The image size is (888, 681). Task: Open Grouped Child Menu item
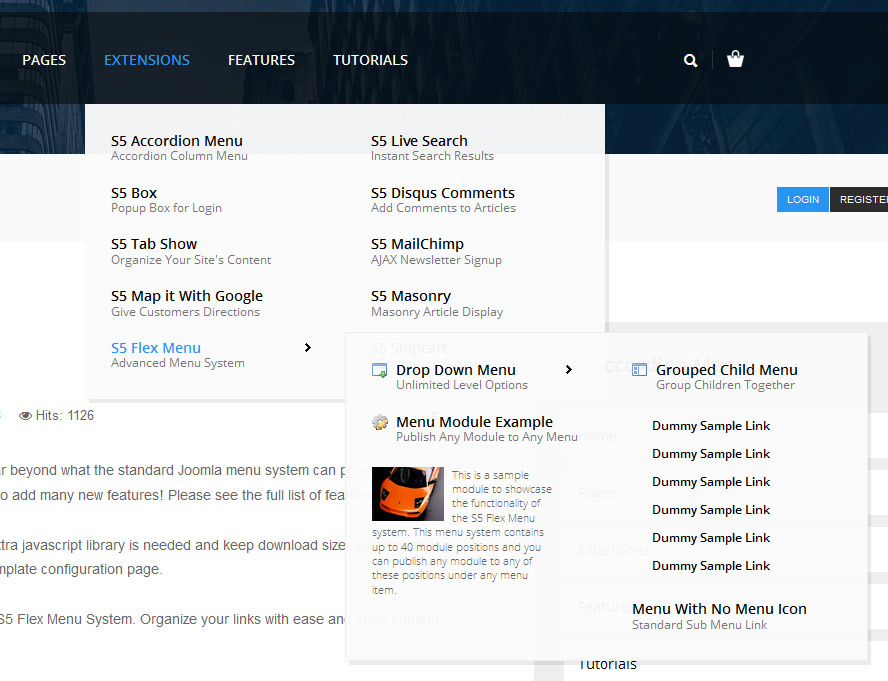(x=727, y=370)
